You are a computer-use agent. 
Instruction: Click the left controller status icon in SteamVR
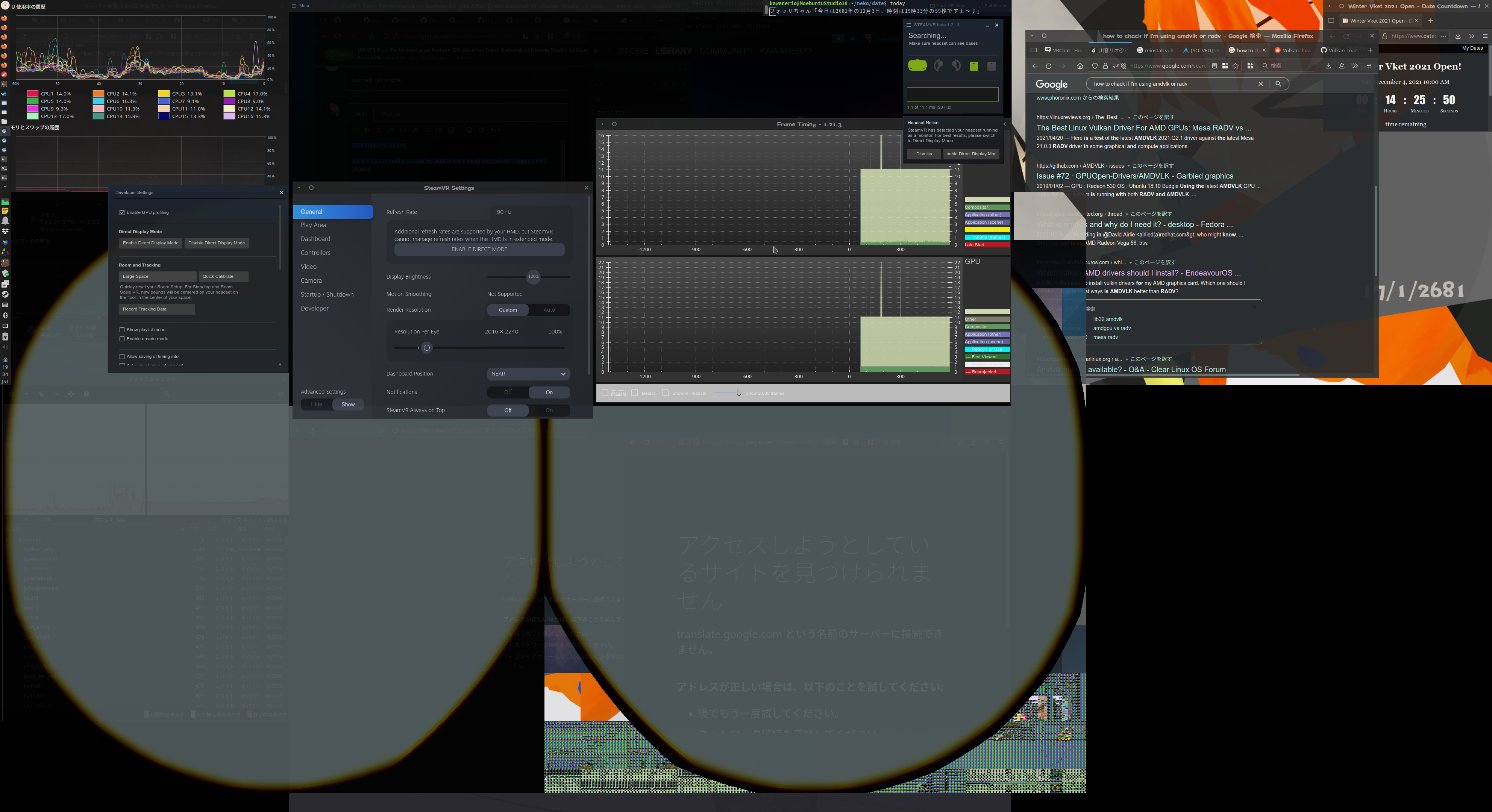point(938,65)
